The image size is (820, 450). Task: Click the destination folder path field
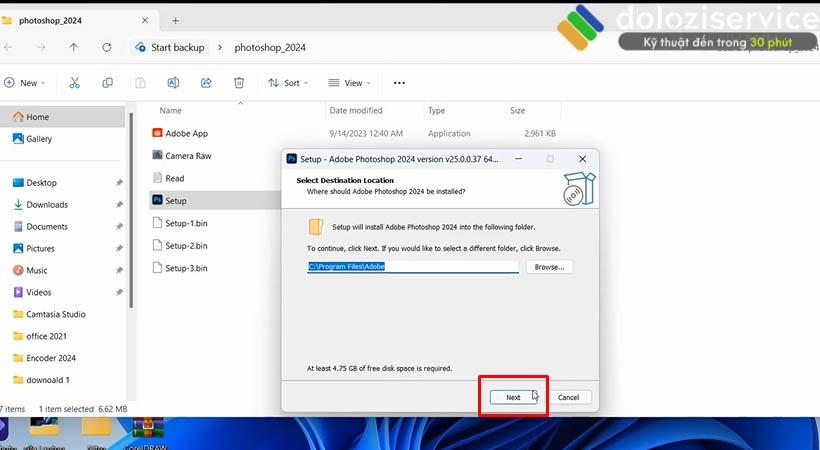[x=413, y=267]
